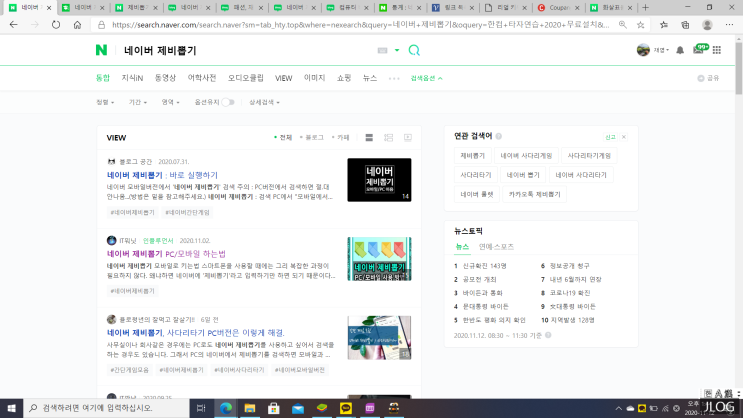Select 연예·스포츠 tab in 뉴스토픽
743x418 pixels.
(x=496, y=246)
